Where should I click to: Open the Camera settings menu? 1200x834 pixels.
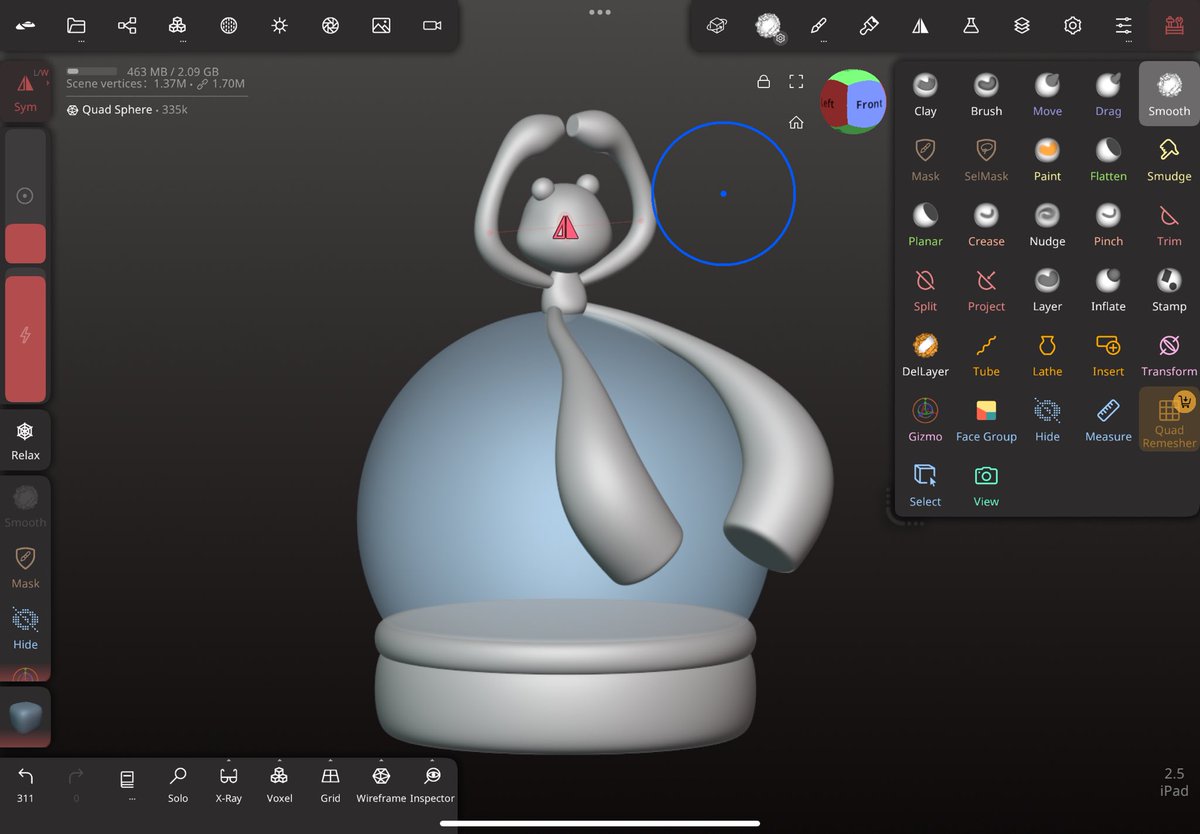pos(432,26)
